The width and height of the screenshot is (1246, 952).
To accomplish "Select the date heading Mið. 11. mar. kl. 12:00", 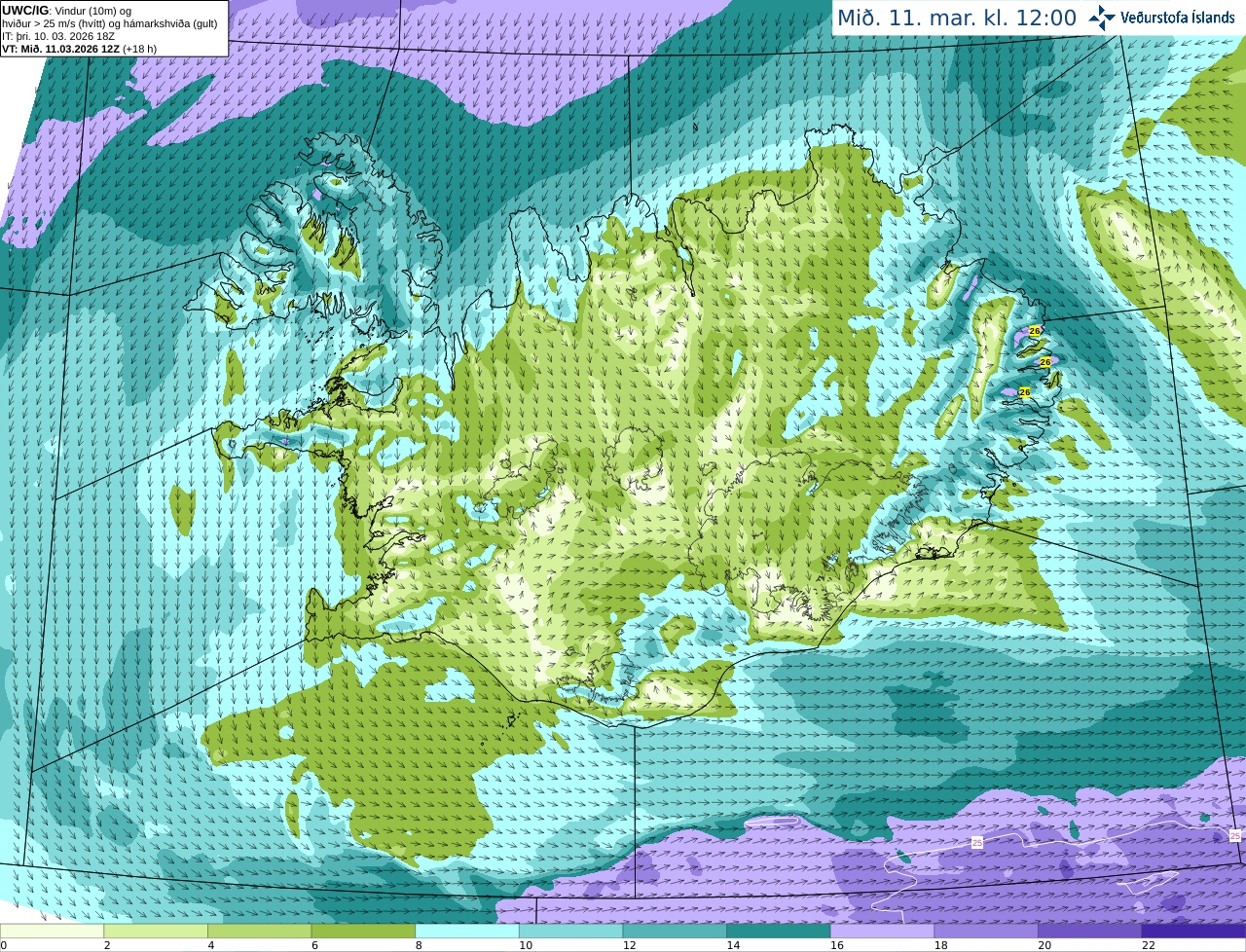I will tap(957, 18).
